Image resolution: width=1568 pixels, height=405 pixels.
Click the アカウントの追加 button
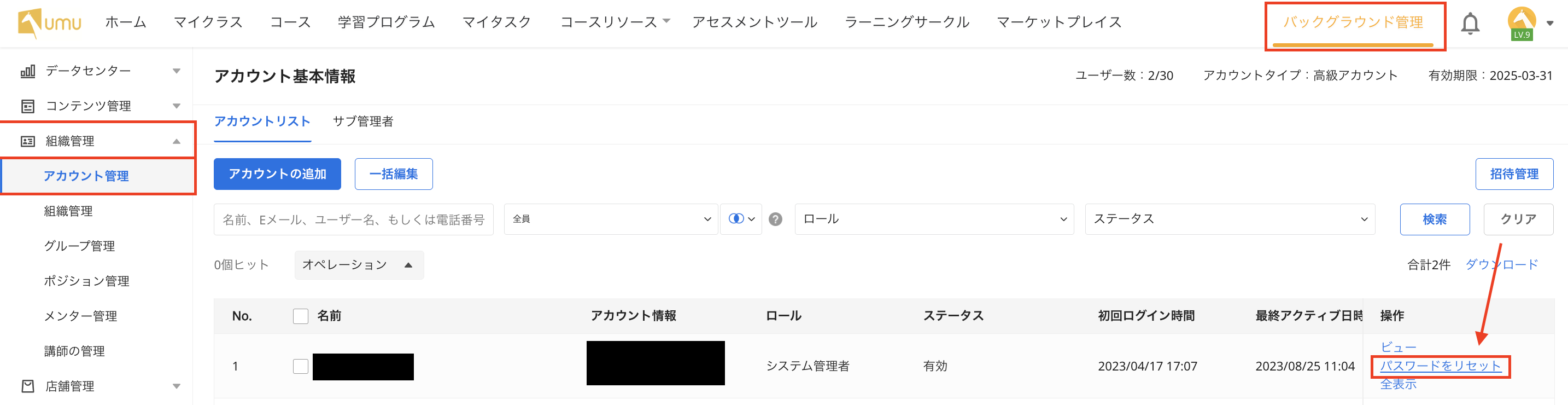277,174
